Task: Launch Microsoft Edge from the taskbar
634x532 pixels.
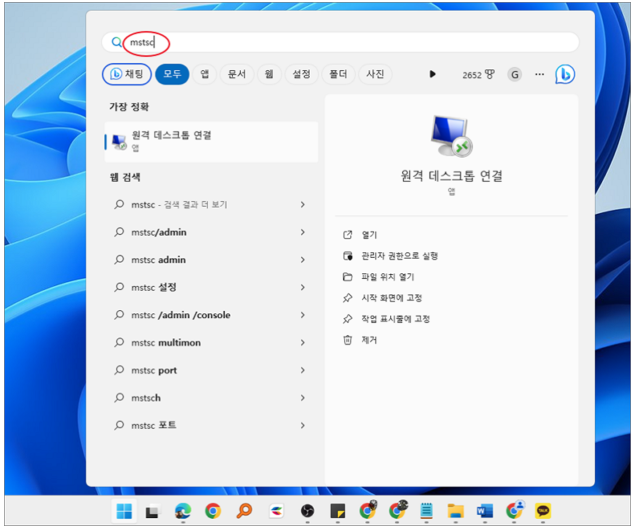Action: 183,512
